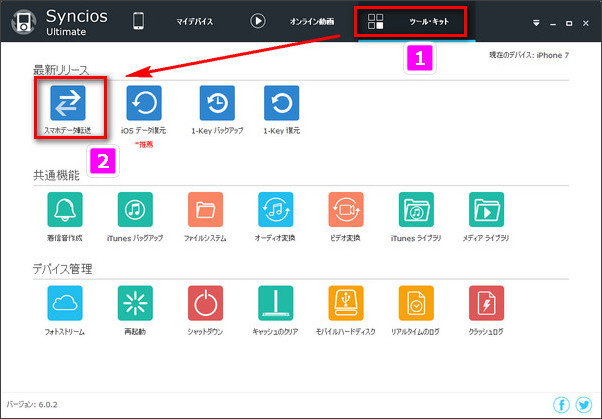The width and height of the screenshot is (602, 419).
Task: Click the Syncios logo icon
Action: (x=24, y=22)
